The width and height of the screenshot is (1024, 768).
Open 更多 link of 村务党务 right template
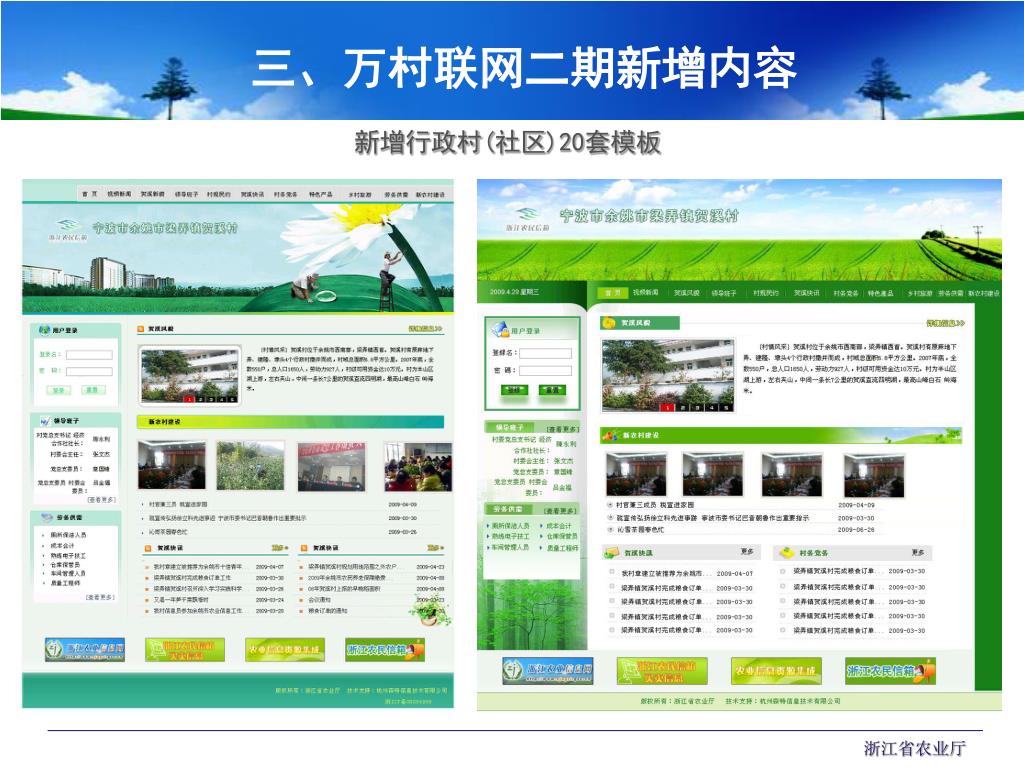(x=918, y=552)
